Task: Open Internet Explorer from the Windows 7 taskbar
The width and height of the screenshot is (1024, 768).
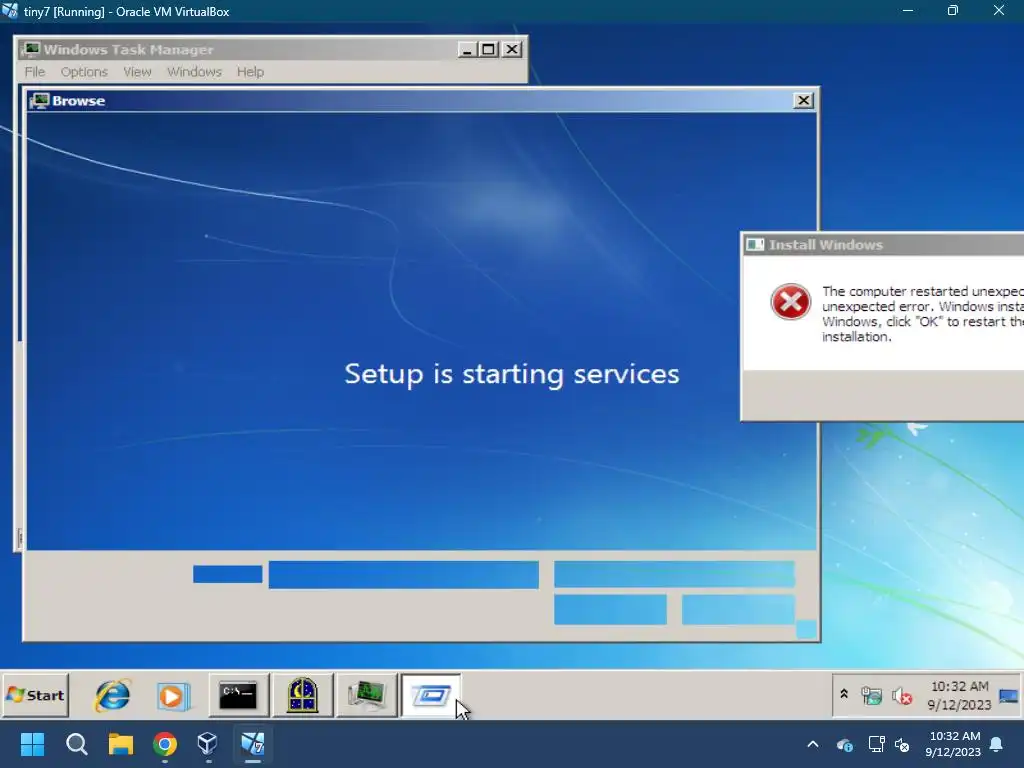Action: click(x=112, y=696)
